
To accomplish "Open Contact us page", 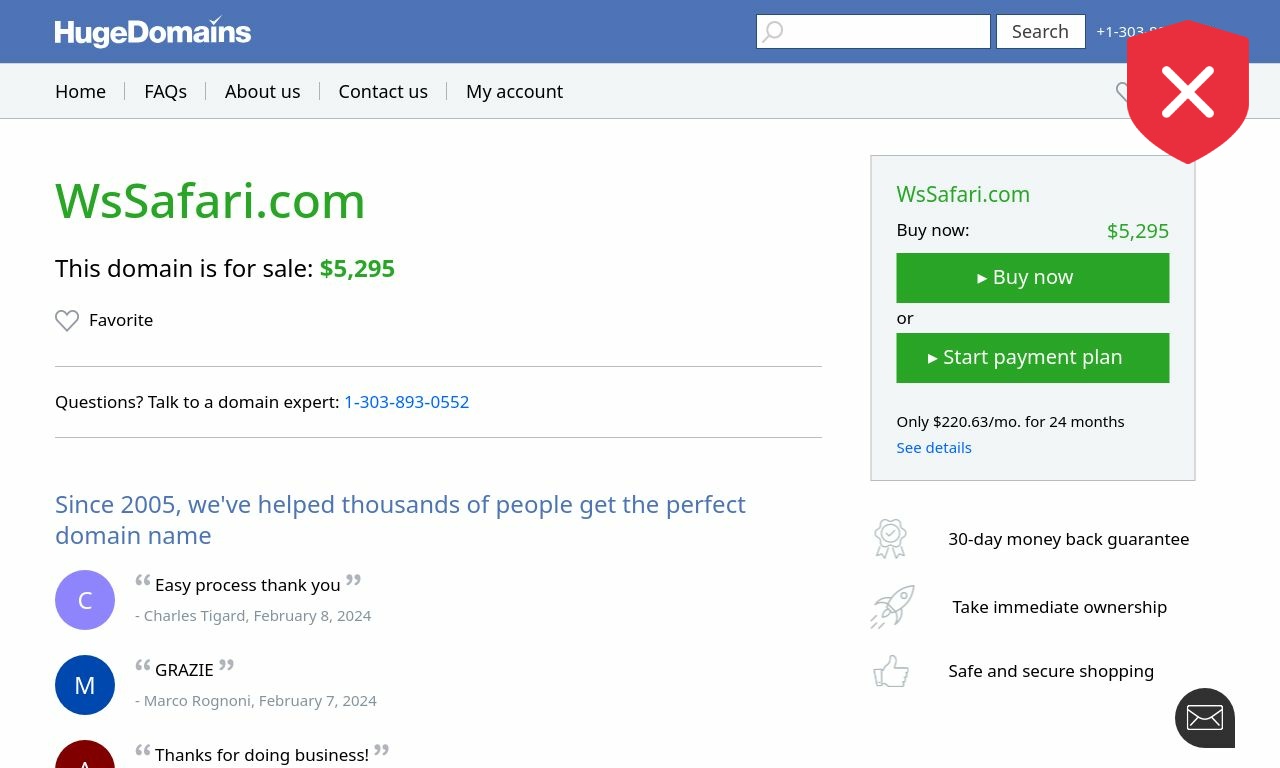I will click(383, 91).
